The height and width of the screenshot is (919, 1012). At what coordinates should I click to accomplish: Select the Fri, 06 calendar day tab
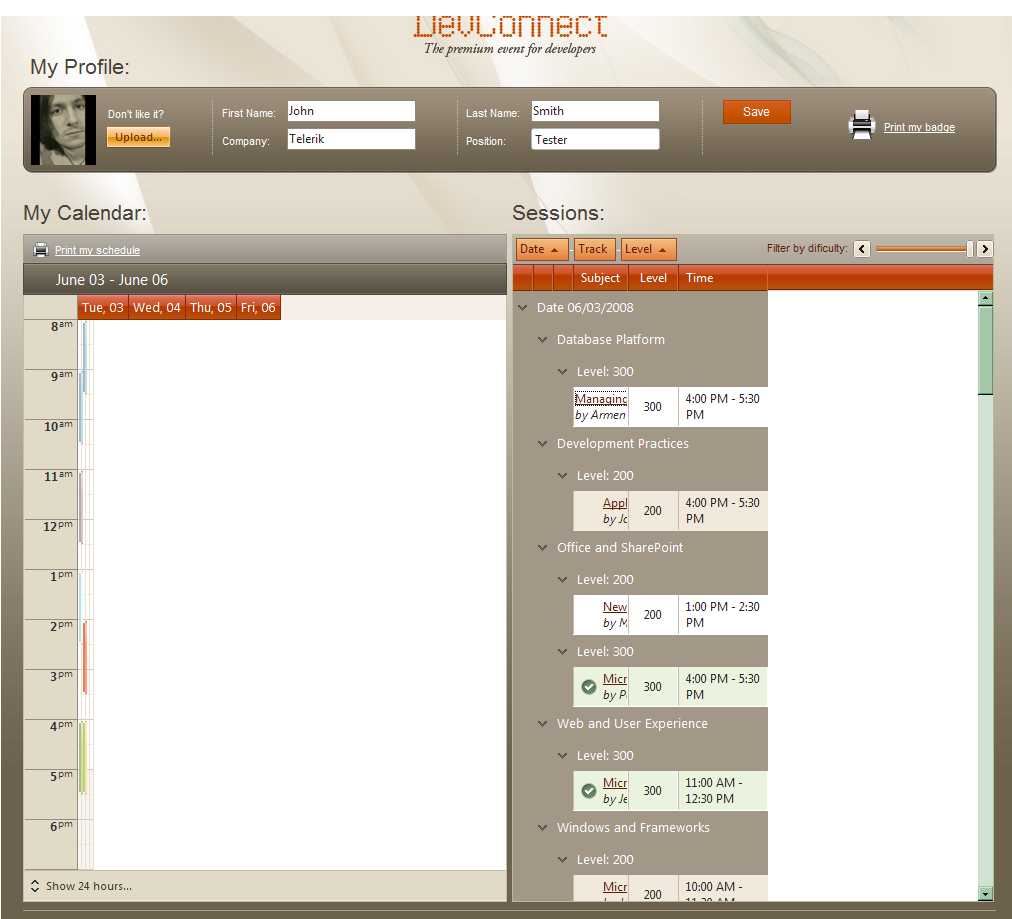pos(258,308)
